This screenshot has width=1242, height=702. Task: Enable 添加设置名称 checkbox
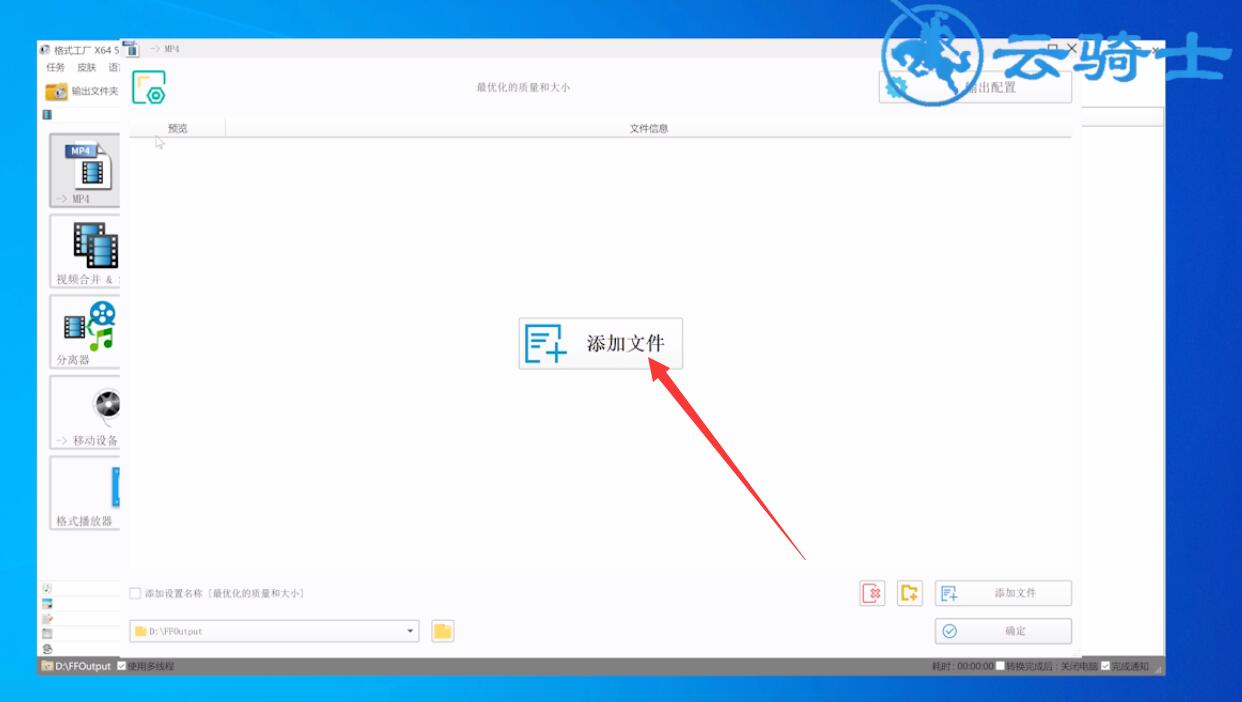point(136,593)
